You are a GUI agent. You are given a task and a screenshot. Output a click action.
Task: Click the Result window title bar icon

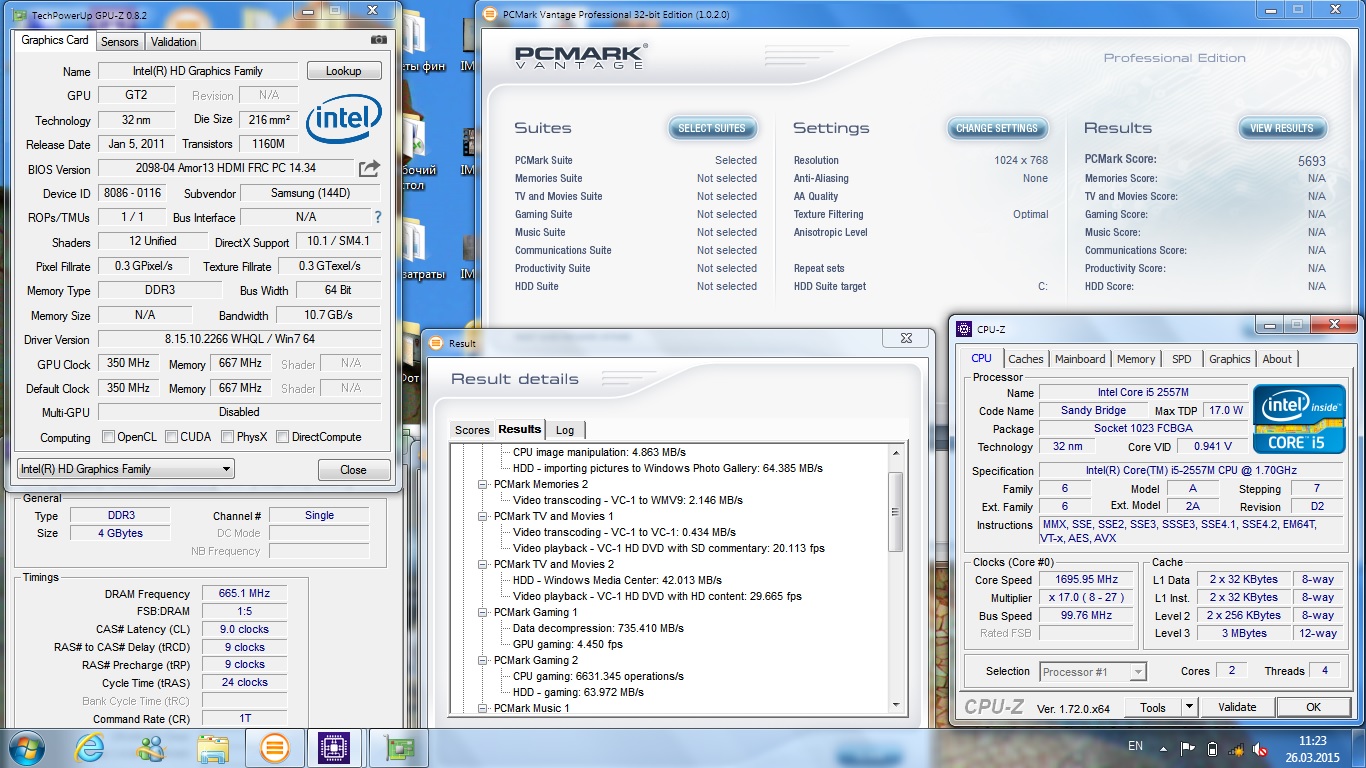tap(436, 343)
